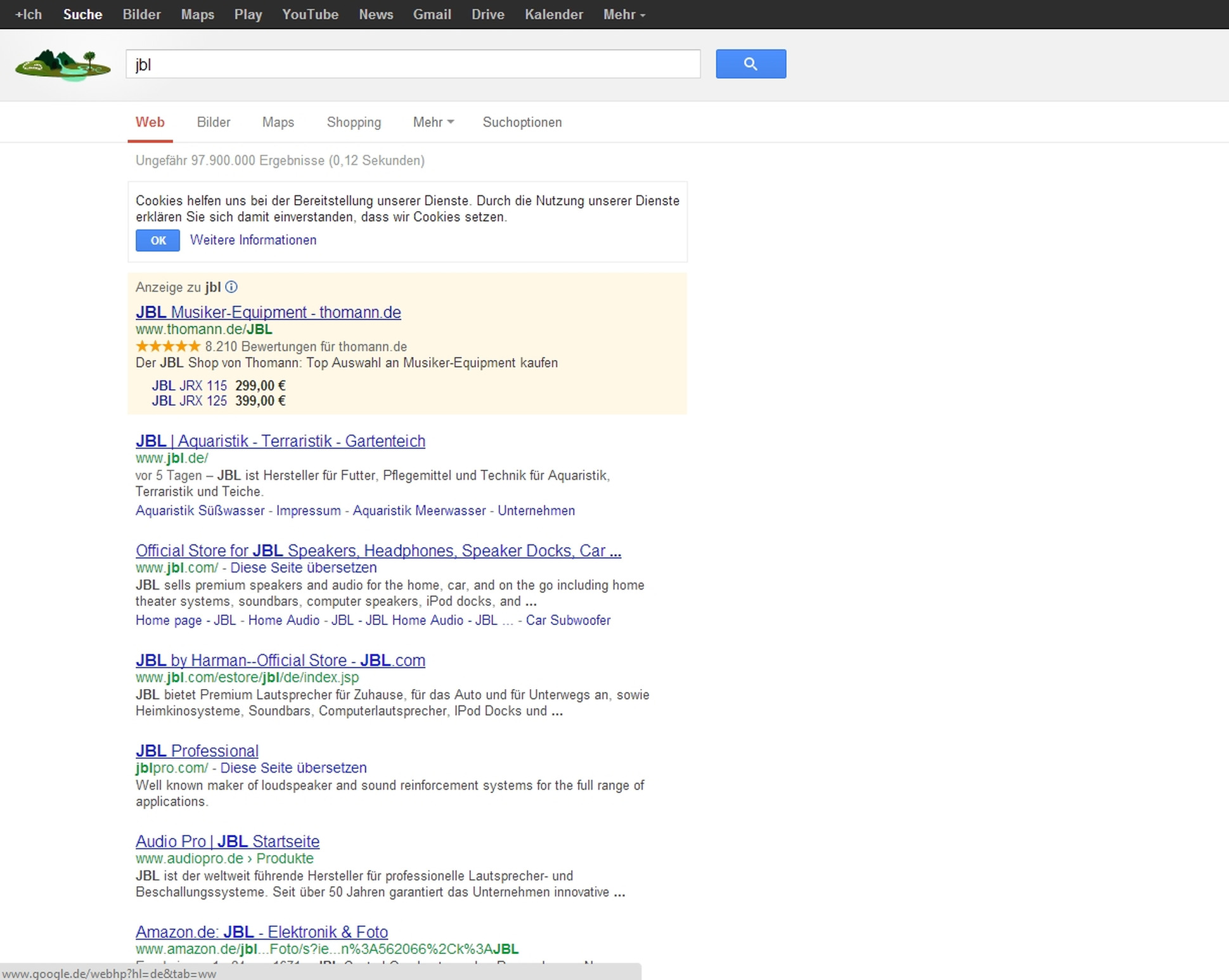Viewport: 1229px width, 980px height.
Task: Click the text '8.210 Bewertungen für thomann.de'
Action: click(306, 346)
